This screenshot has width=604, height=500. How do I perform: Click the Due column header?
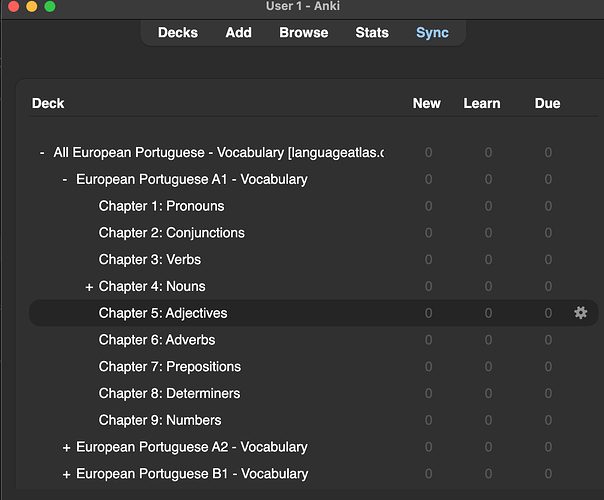tap(547, 103)
